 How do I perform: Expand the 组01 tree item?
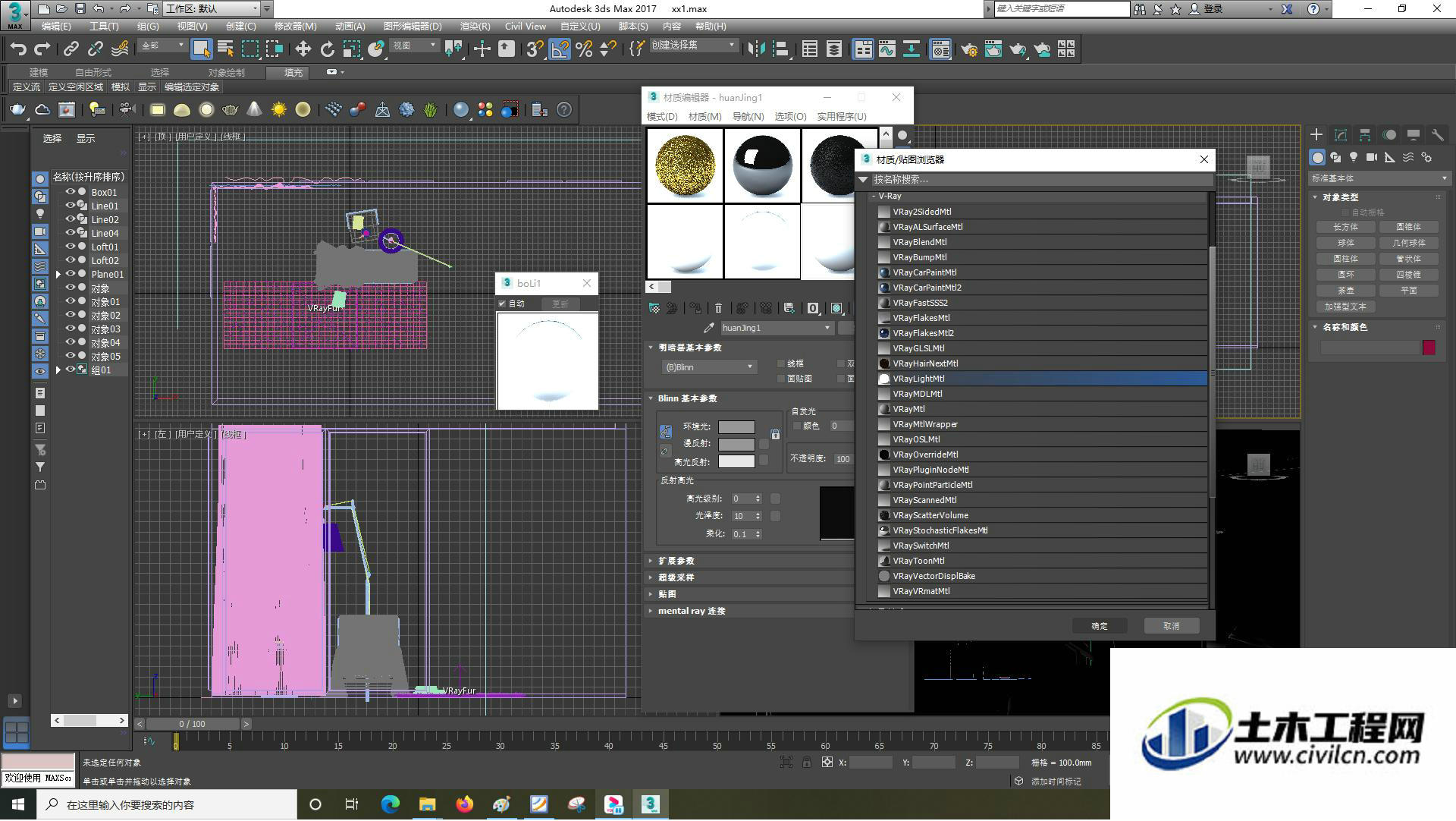coord(58,370)
